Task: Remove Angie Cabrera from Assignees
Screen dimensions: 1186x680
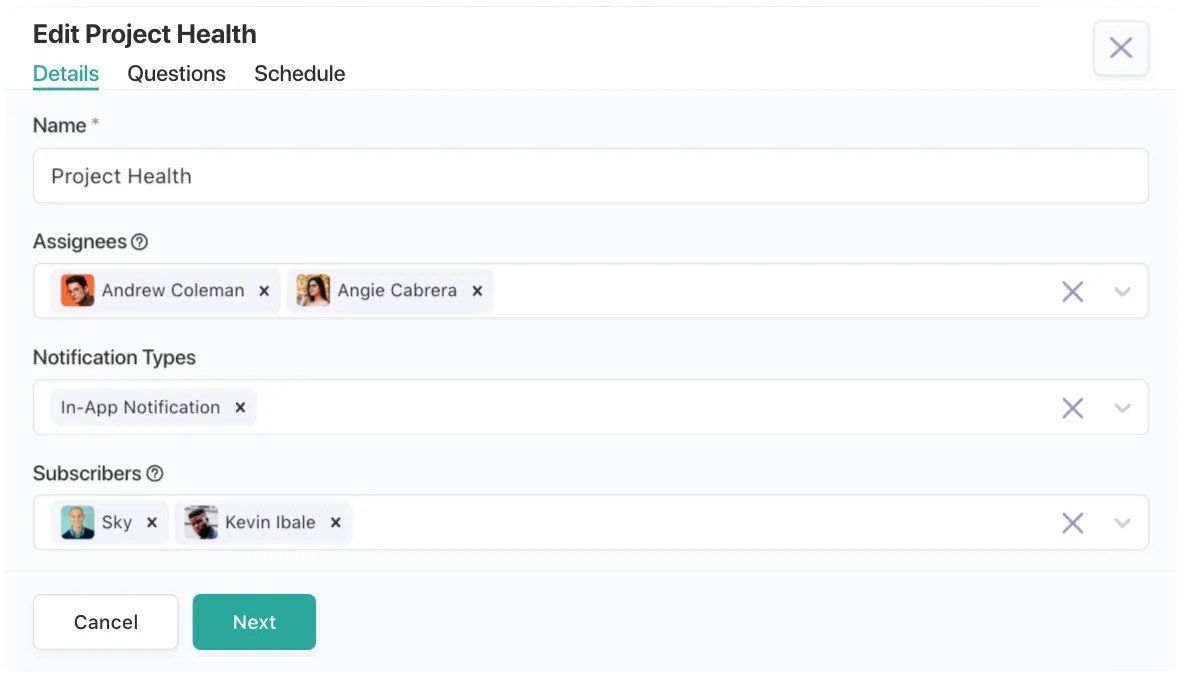Action: [x=477, y=290]
